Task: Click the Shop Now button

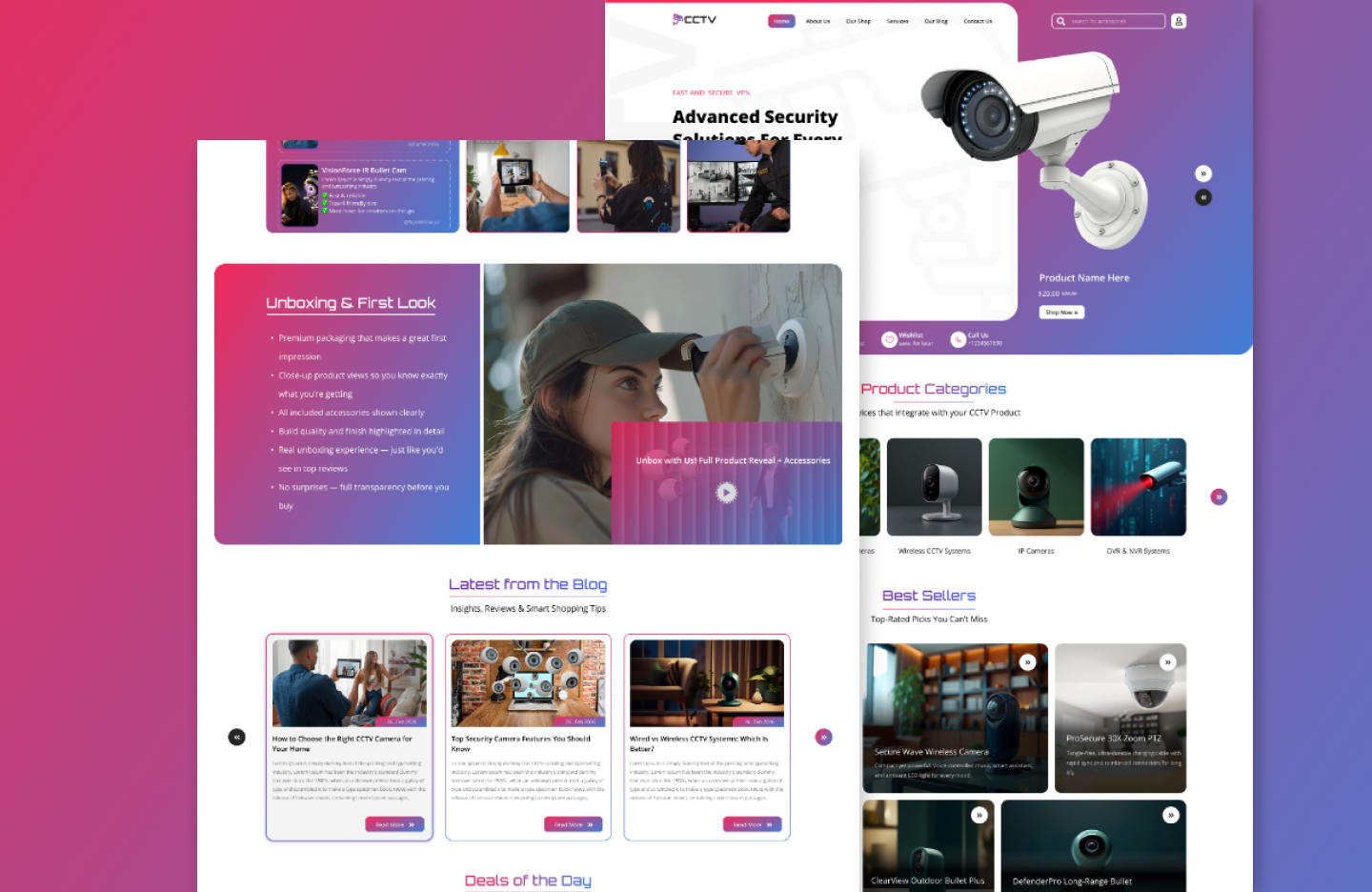Action: point(1061,313)
